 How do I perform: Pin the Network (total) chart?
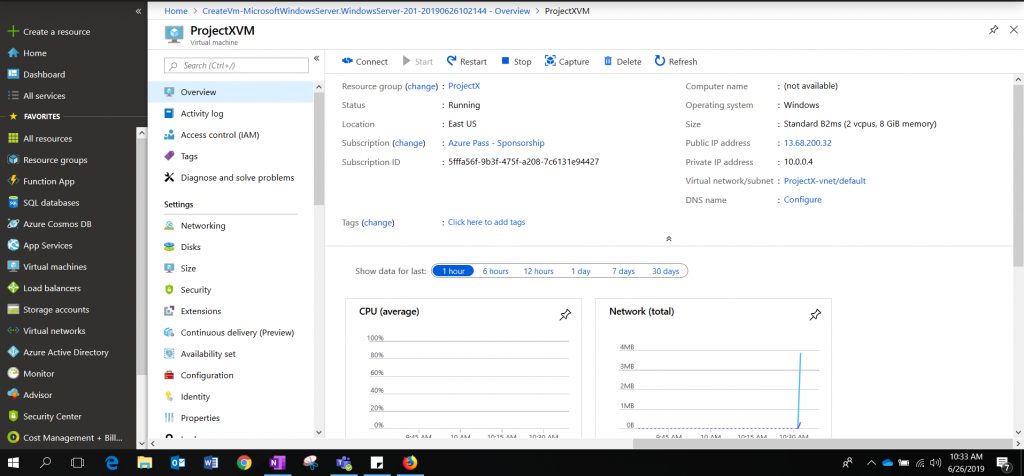pyautogui.click(x=815, y=315)
